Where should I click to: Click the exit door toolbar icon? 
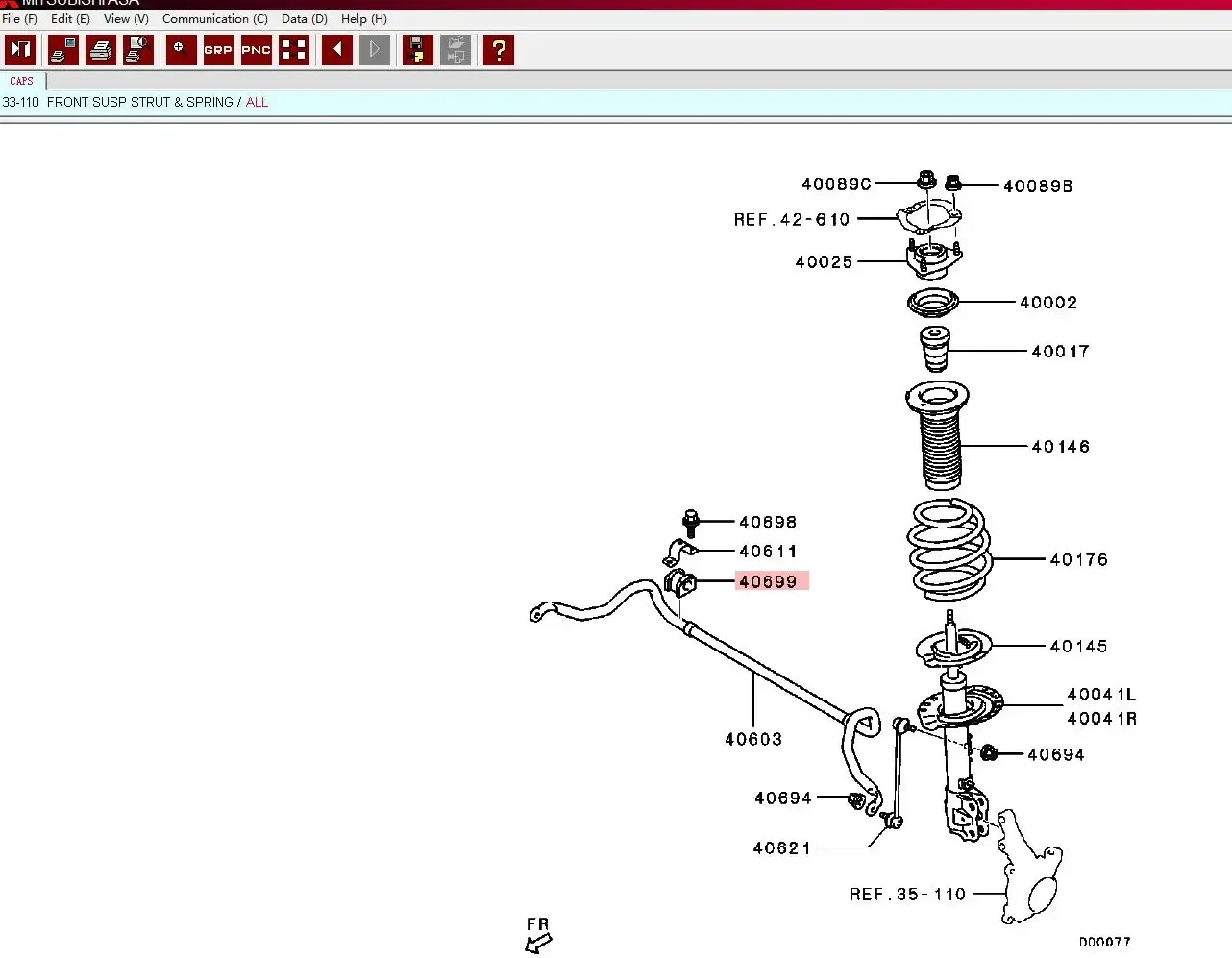coord(20,50)
